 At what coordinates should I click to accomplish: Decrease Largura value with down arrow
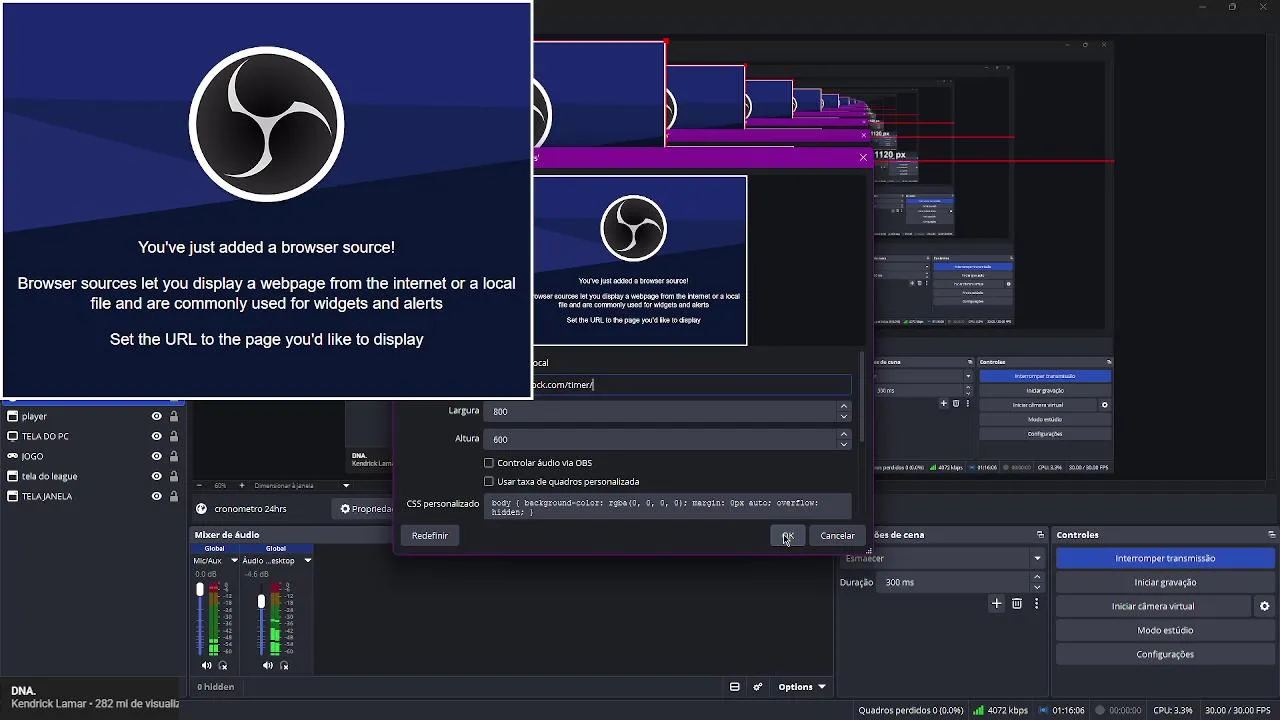click(844, 416)
